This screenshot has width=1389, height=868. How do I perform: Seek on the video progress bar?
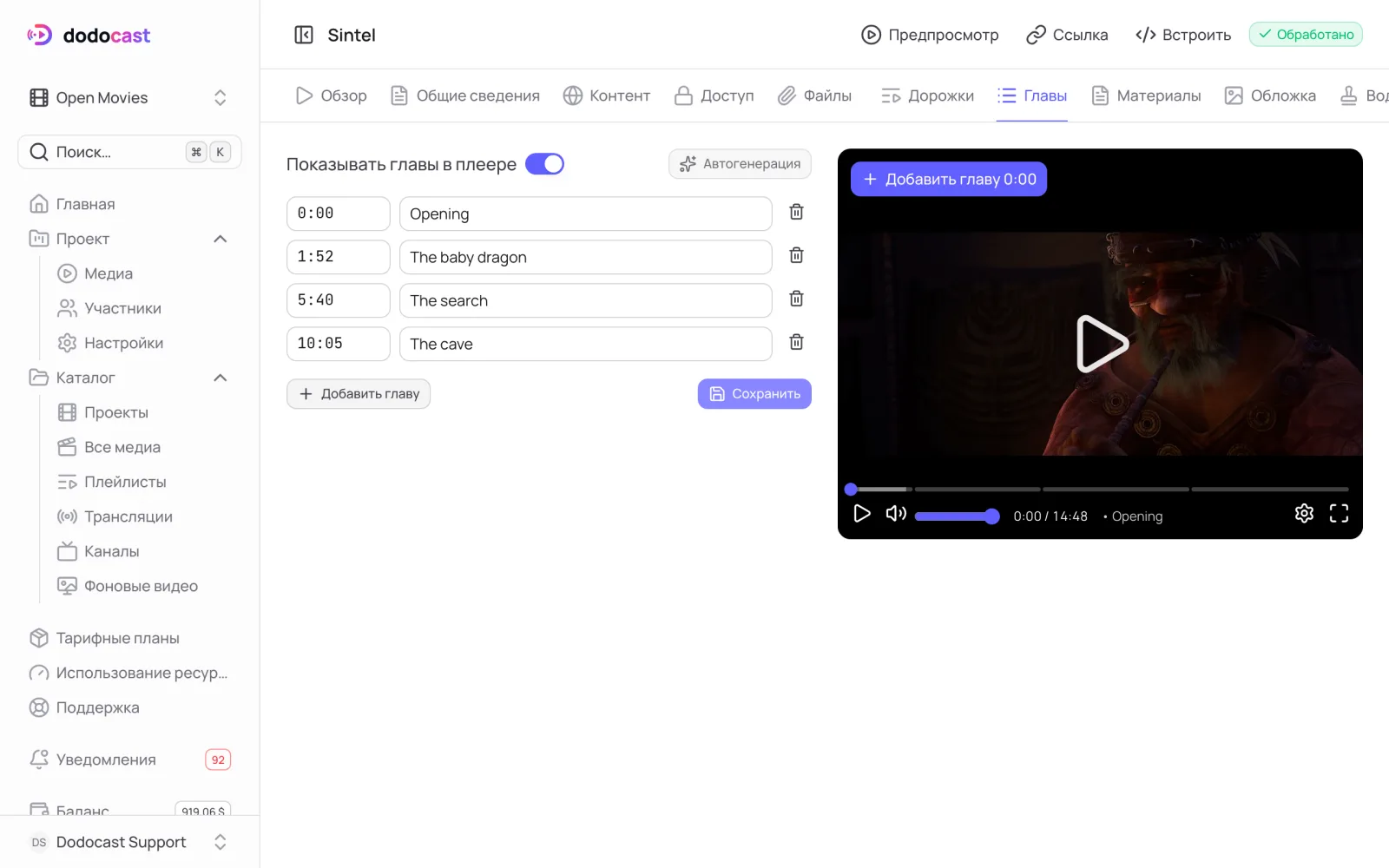(1098, 489)
